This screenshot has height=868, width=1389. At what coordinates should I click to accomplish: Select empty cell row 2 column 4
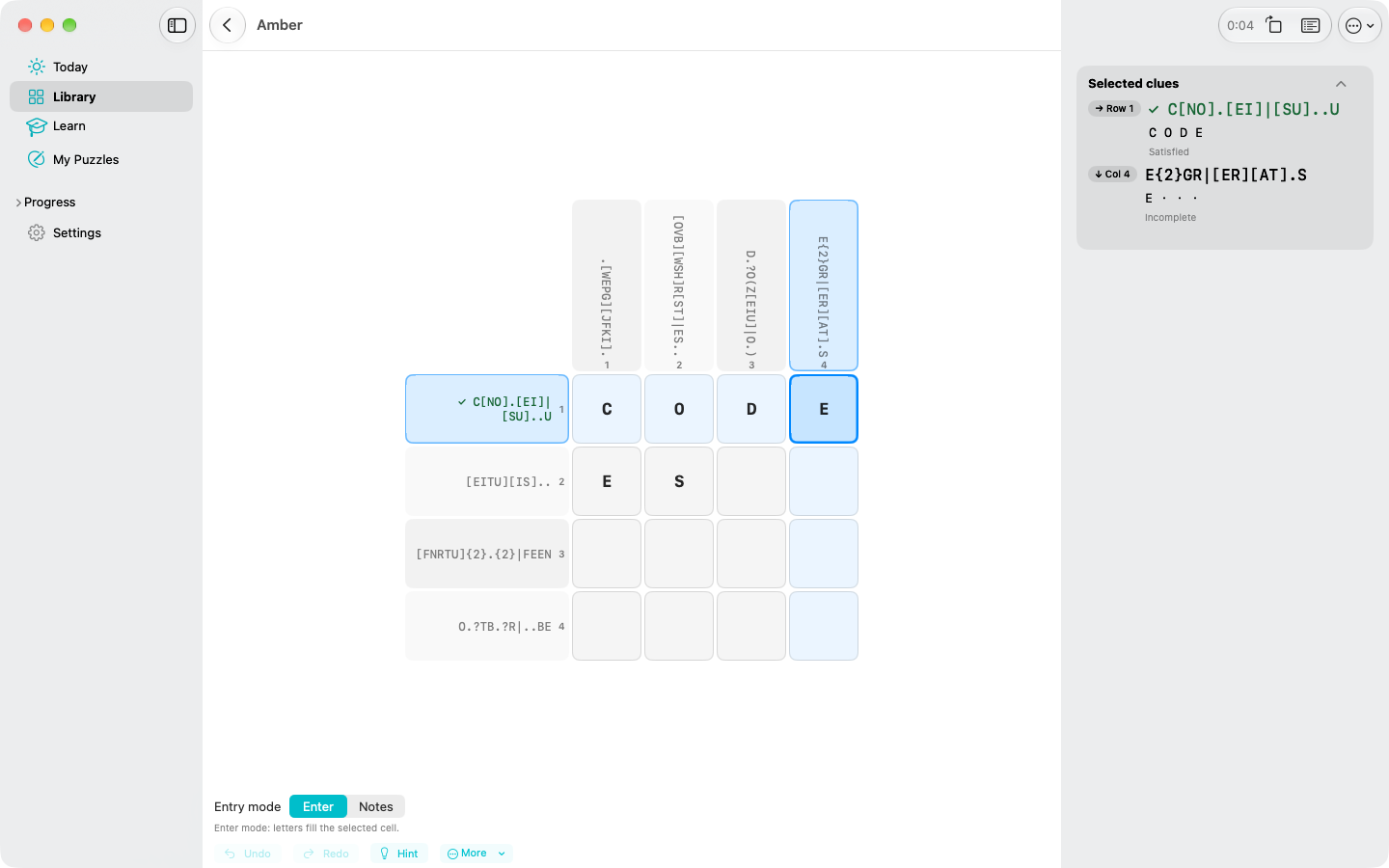coord(824,481)
